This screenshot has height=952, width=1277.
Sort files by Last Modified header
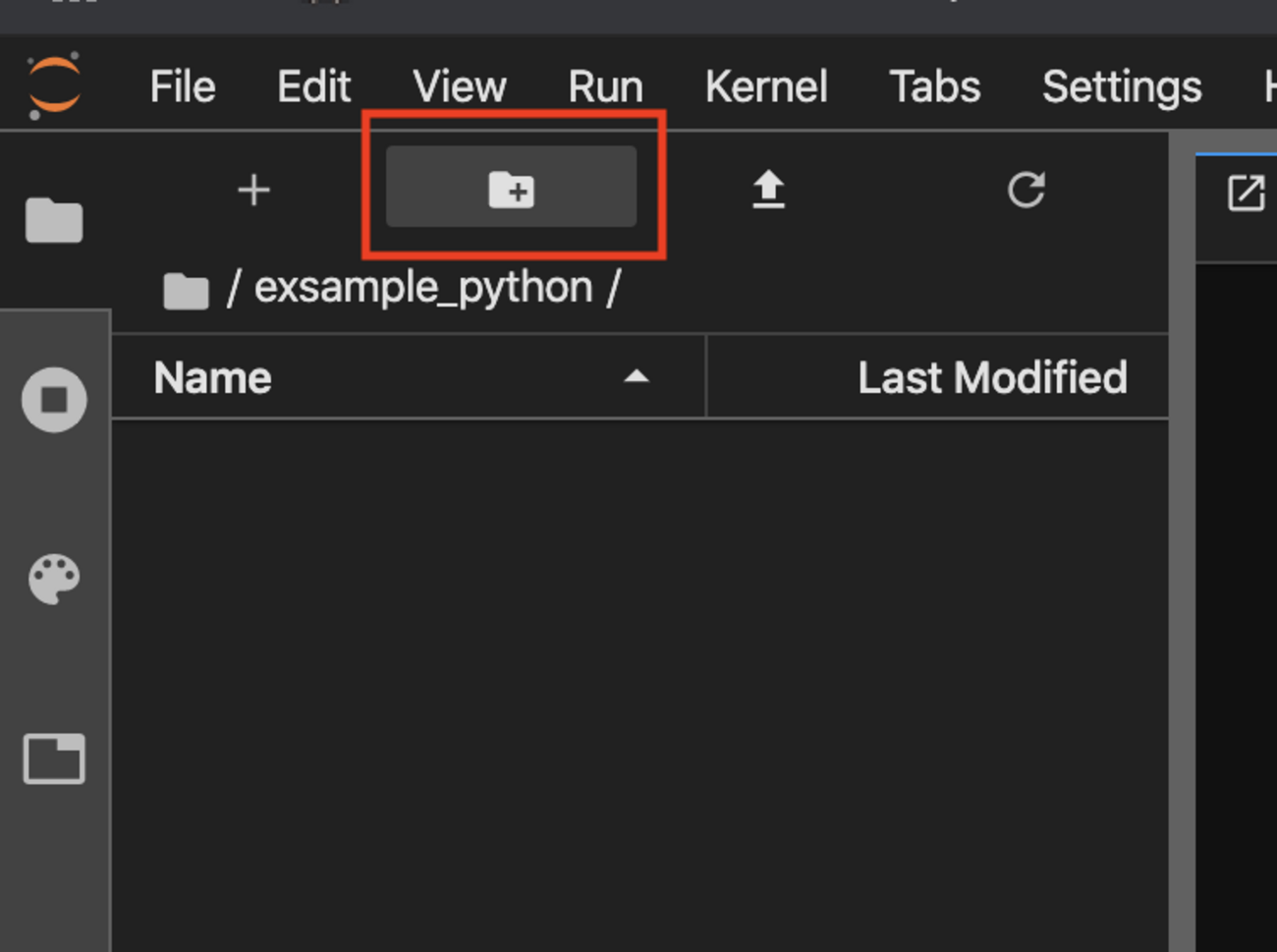(991, 378)
